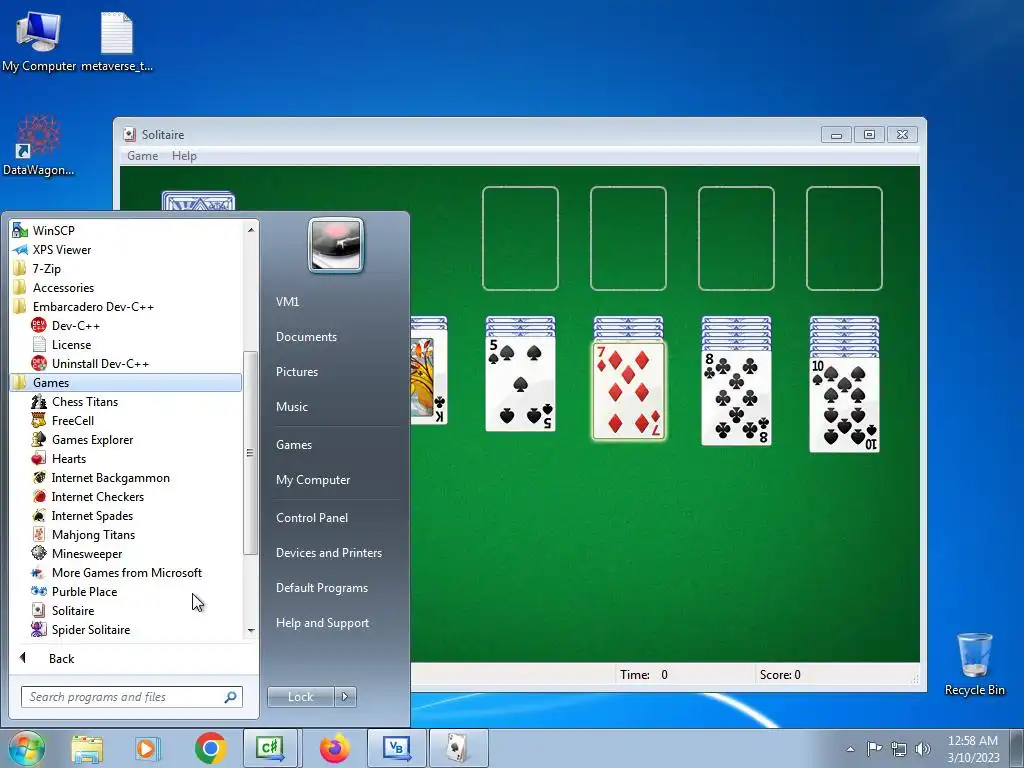Image resolution: width=1024 pixels, height=768 pixels.
Task: Open Devices and Printers
Action: [x=328, y=552]
